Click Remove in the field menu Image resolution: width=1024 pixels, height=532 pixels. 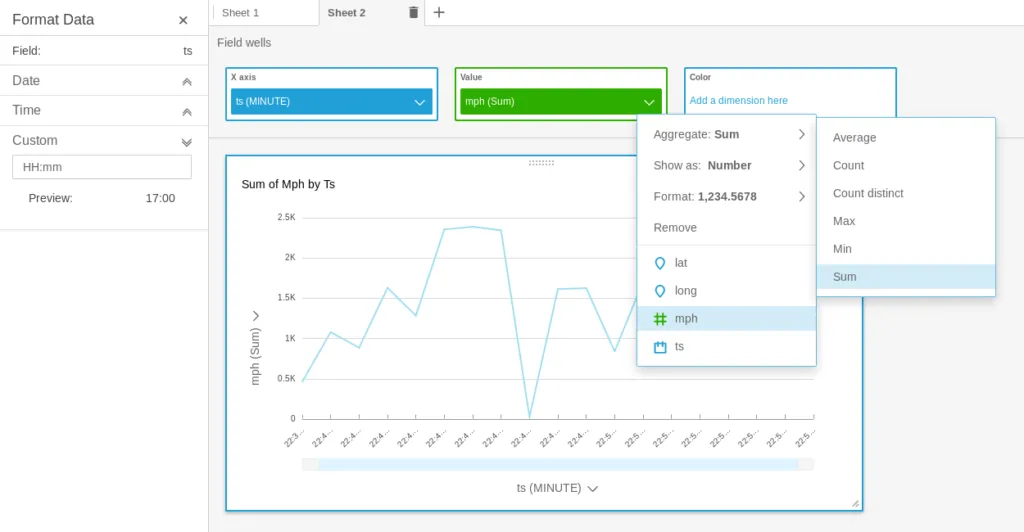click(x=675, y=228)
